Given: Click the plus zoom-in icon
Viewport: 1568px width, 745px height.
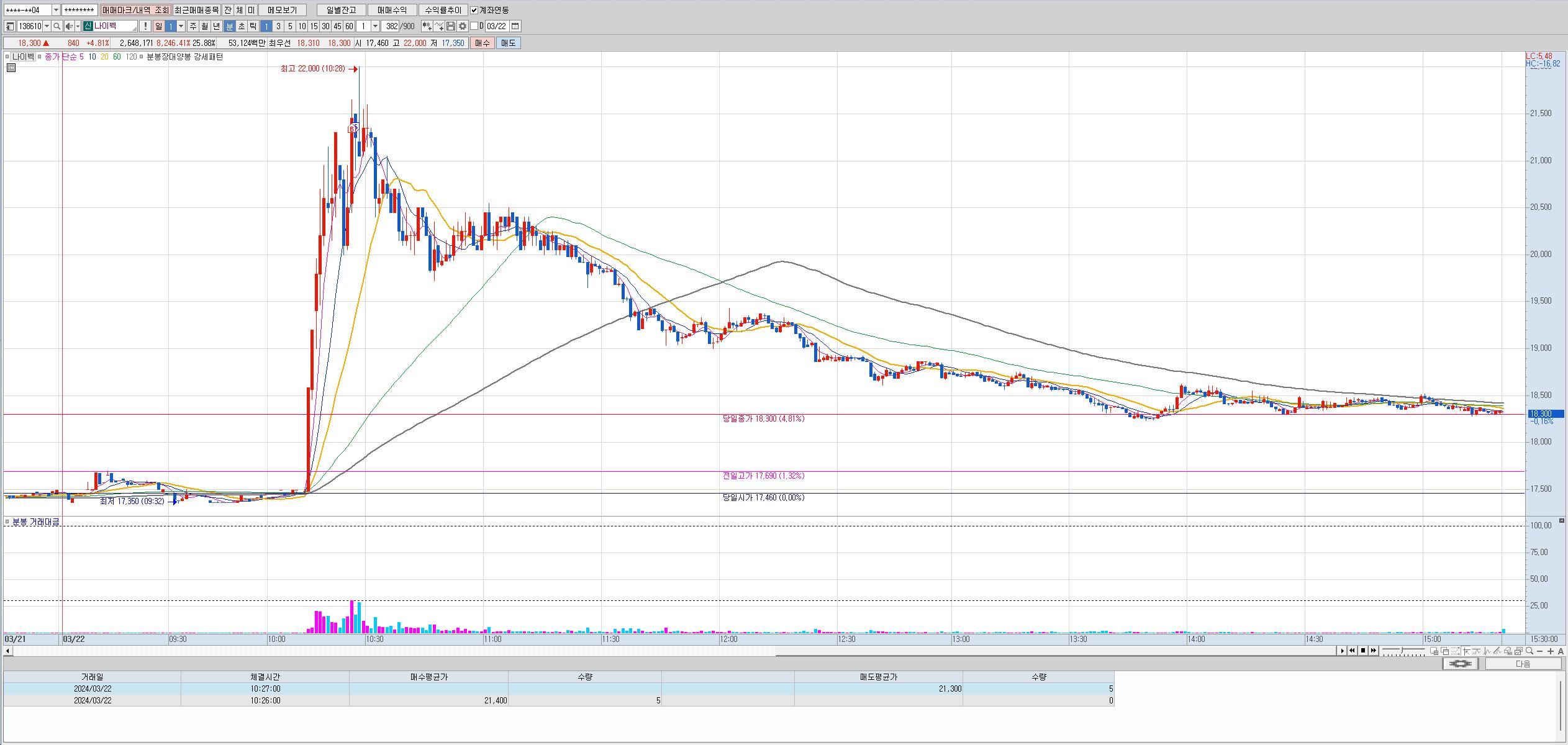Looking at the screenshot, I should click(x=1551, y=651).
